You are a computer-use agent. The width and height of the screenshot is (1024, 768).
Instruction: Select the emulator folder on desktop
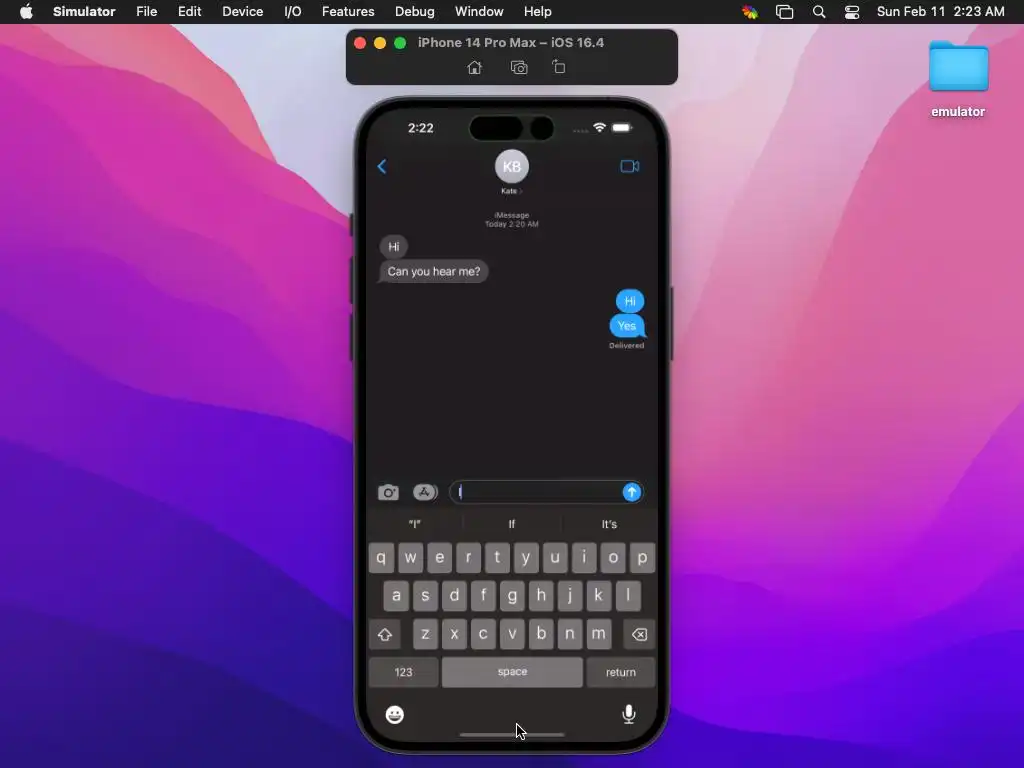[958, 78]
